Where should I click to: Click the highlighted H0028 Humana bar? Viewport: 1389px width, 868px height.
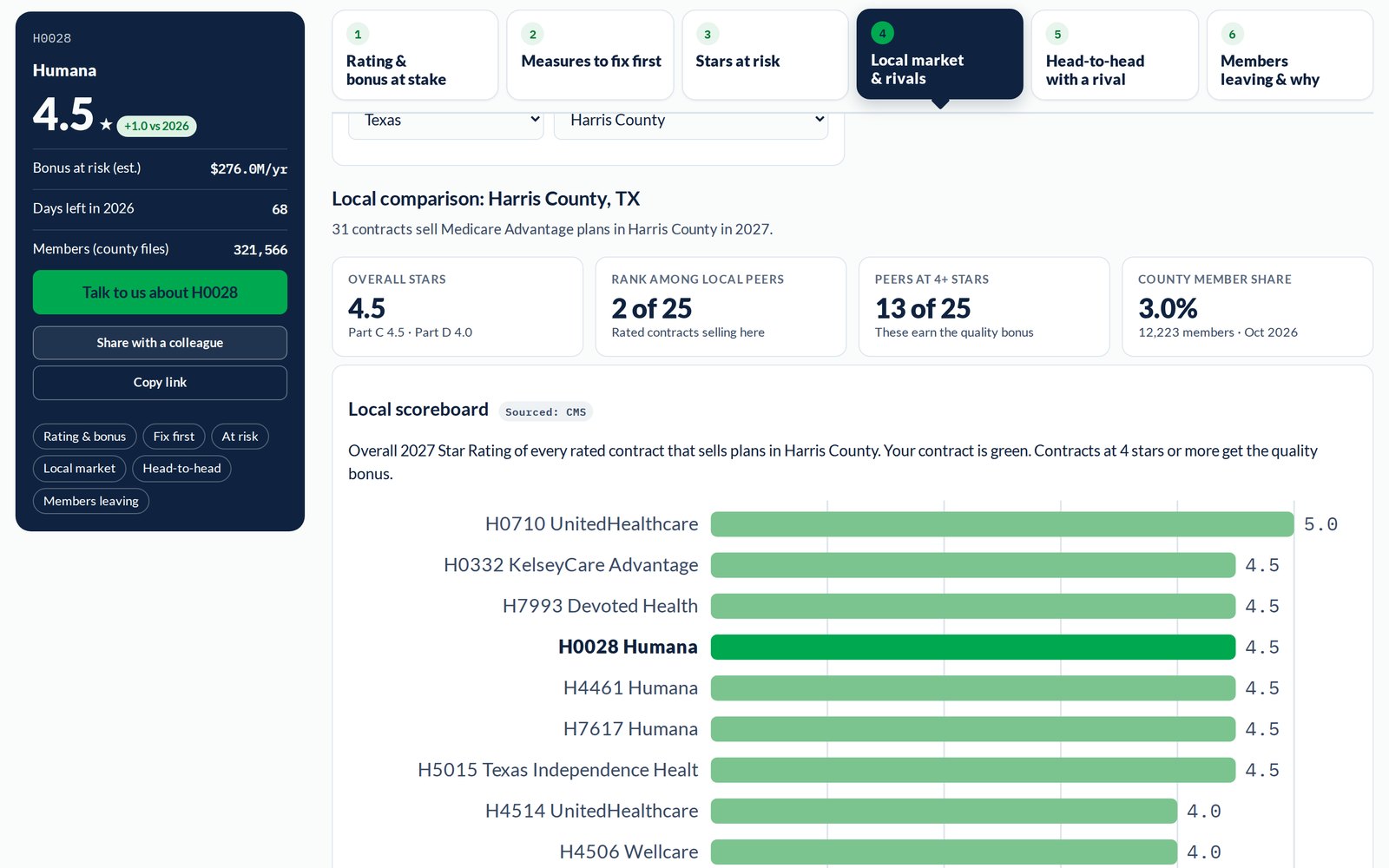(x=973, y=647)
